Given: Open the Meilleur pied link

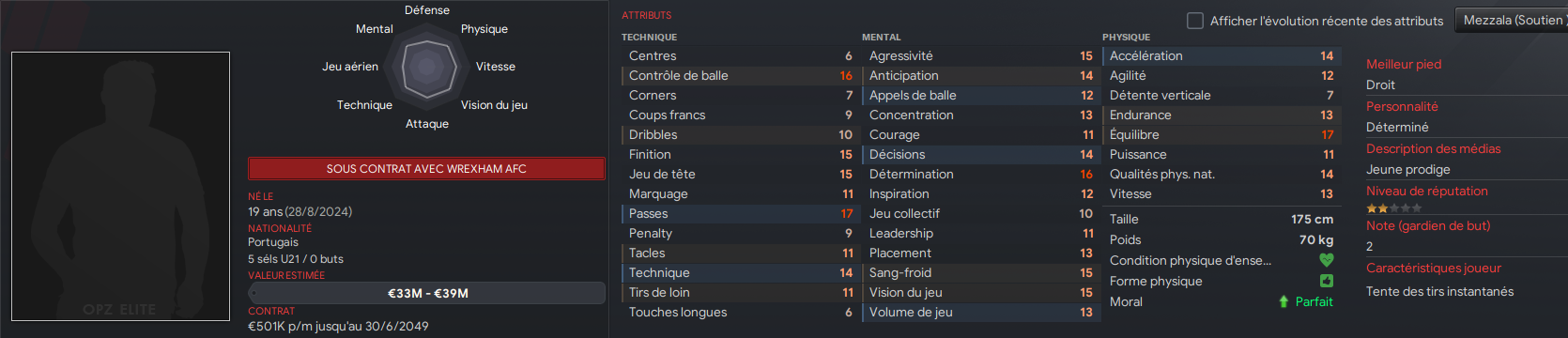Looking at the screenshot, I should [x=1404, y=64].
